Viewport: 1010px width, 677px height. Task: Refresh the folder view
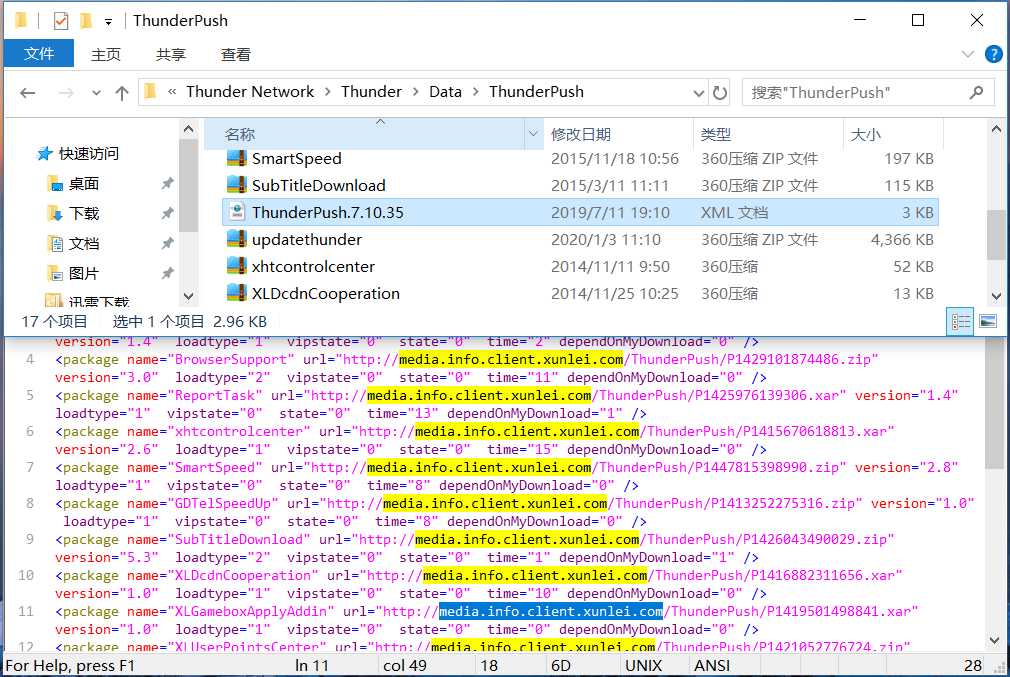pyautogui.click(x=719, y=93)
